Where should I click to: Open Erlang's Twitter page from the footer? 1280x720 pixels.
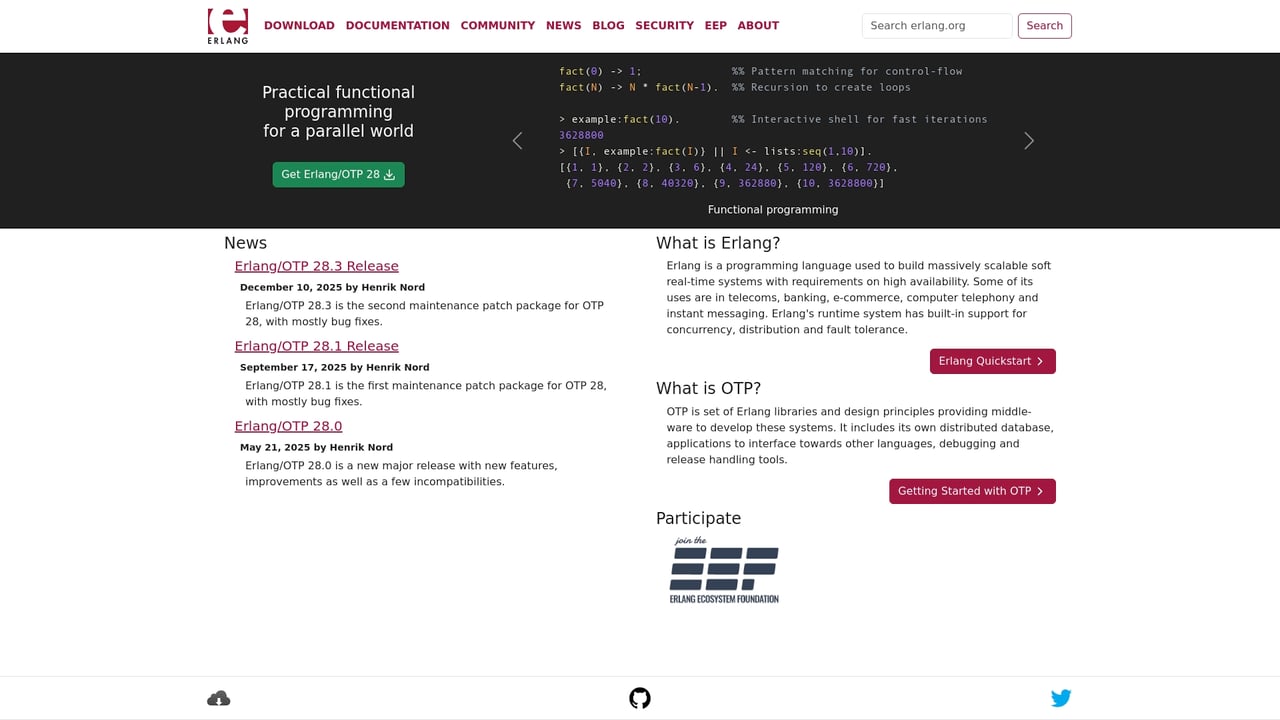point(1061,697)
